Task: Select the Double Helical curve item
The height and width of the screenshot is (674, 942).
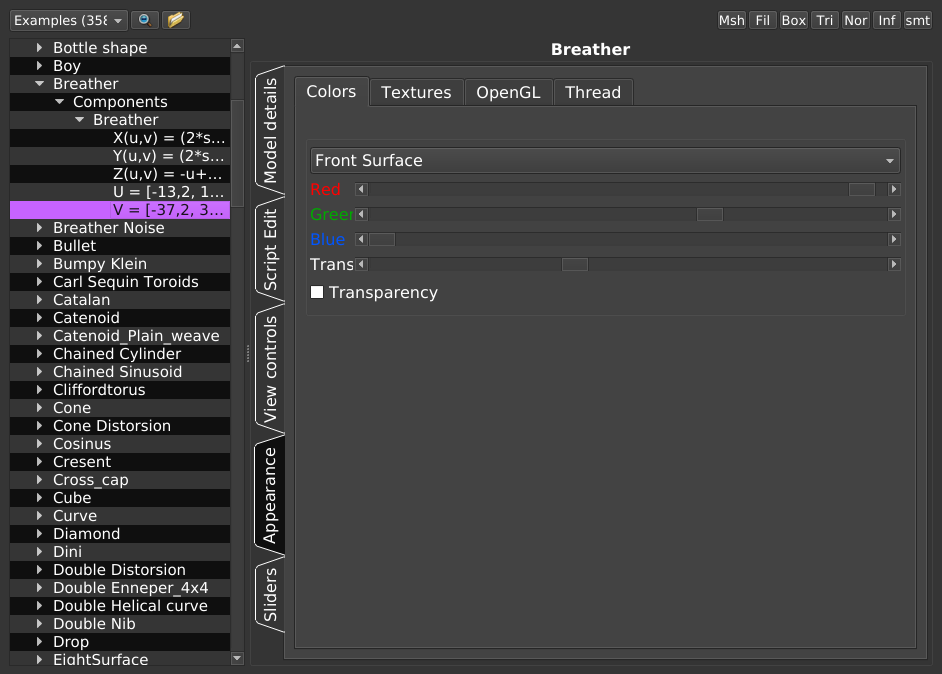Action: coord(120,606)
